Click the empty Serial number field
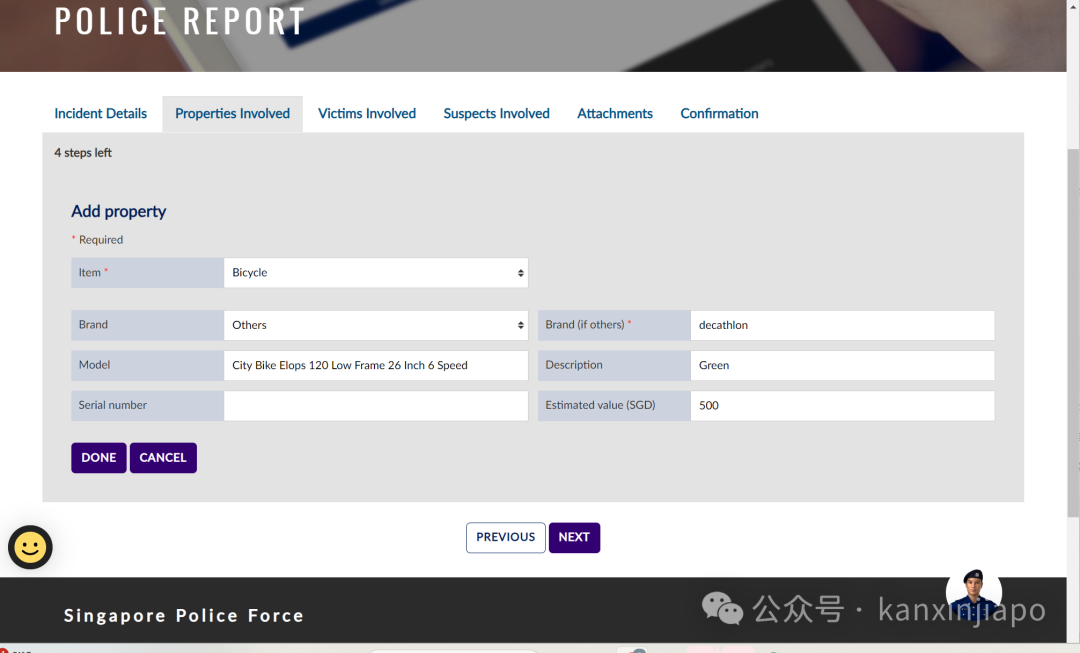The image size is (1080, 653). coord(376,406)
